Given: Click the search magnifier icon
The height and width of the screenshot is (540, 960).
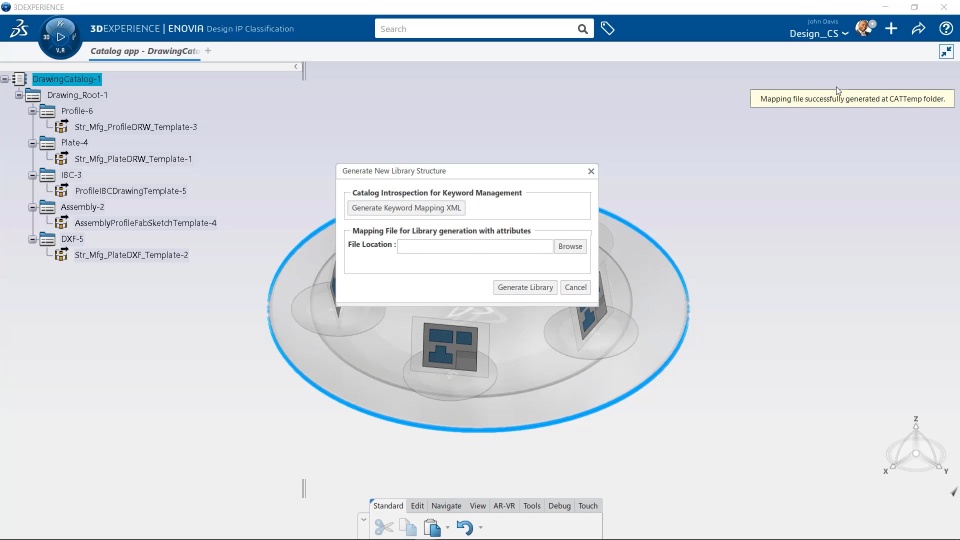Looking at the screenshot, I should pyautogui.click(x=582, y=29).
